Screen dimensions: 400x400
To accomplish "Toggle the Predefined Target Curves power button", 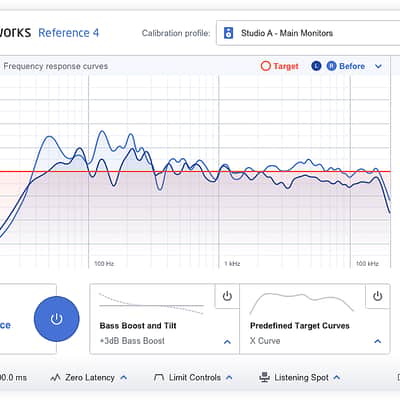I will pyautogui.click(x=377, y=296).
